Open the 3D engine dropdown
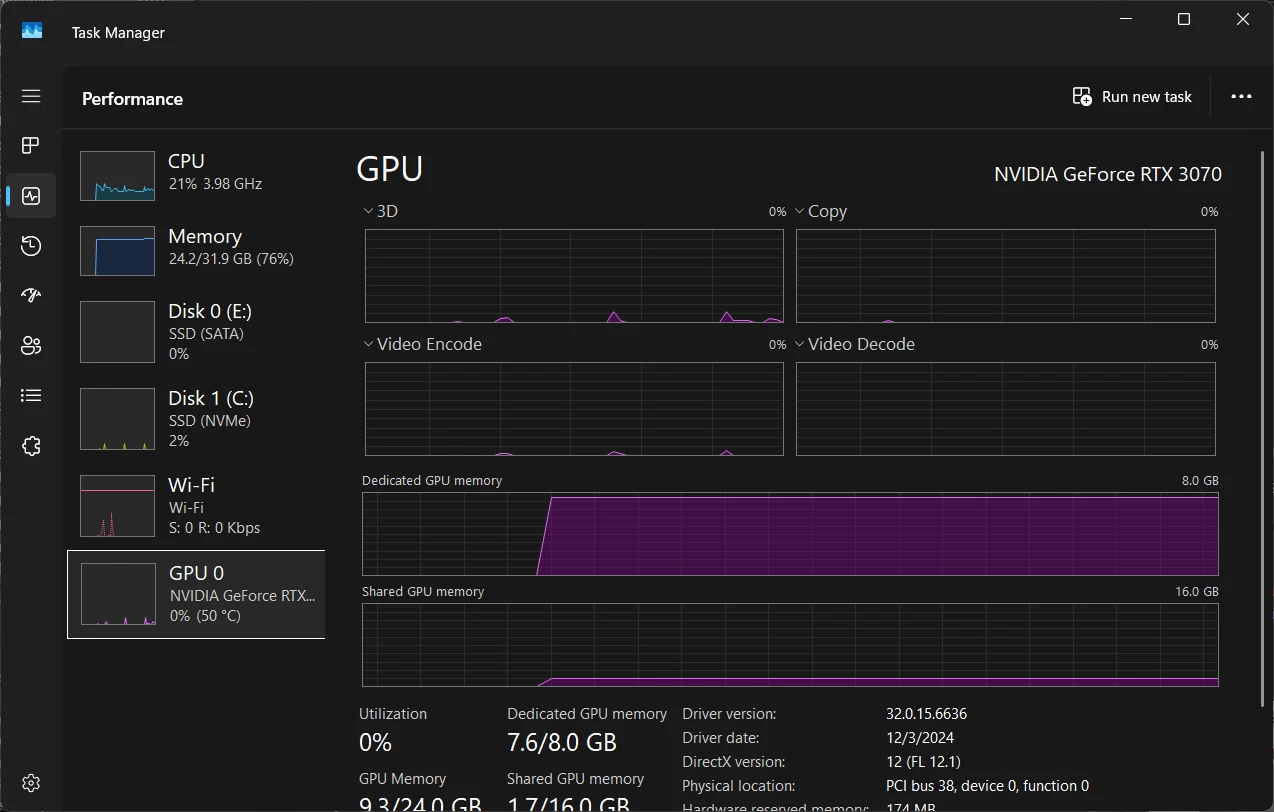 (x=381, y=211)
